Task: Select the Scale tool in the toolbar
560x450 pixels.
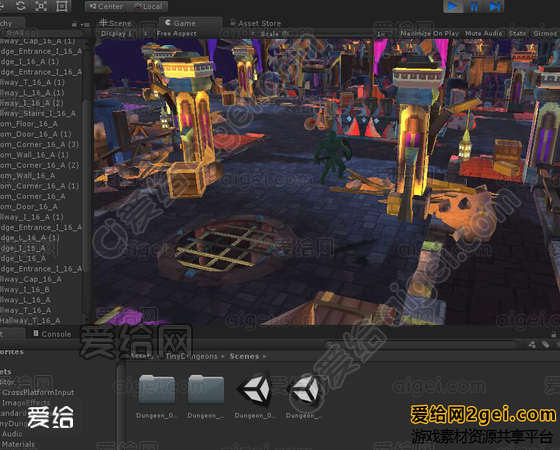Action: (x=41, y=6)
